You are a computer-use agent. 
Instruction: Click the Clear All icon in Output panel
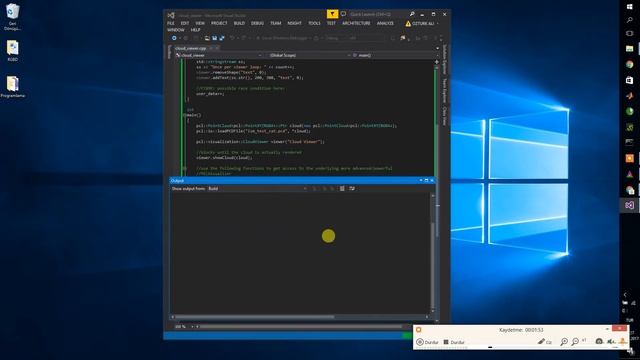342,189
